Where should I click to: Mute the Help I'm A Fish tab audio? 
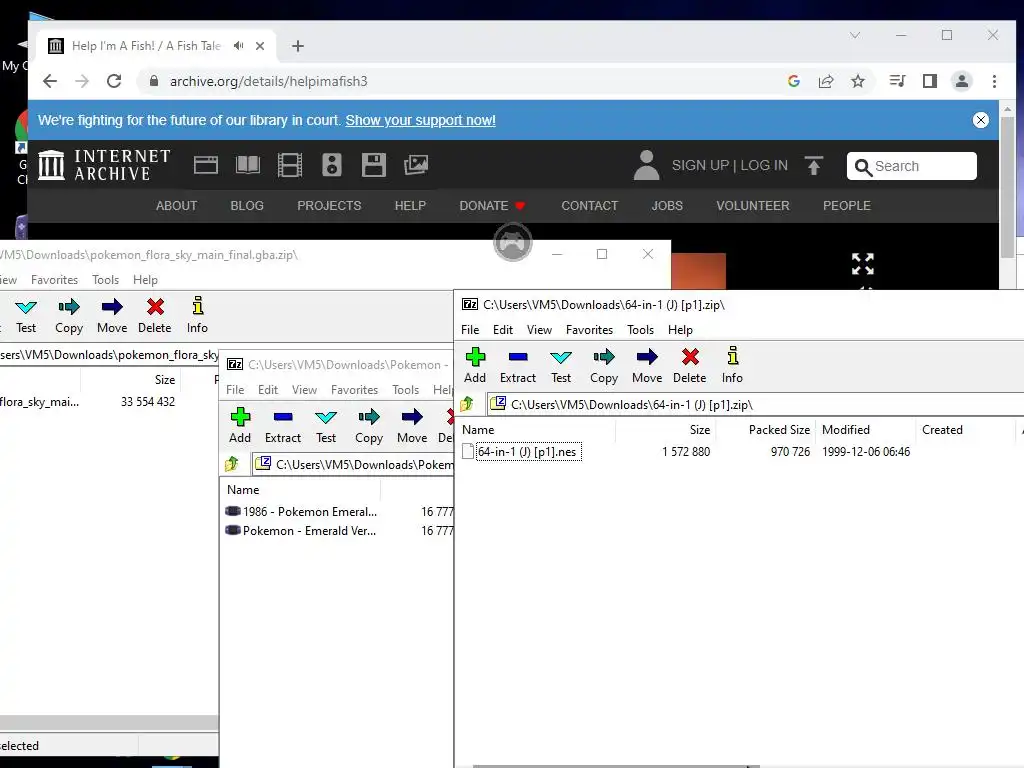[238, 46]
